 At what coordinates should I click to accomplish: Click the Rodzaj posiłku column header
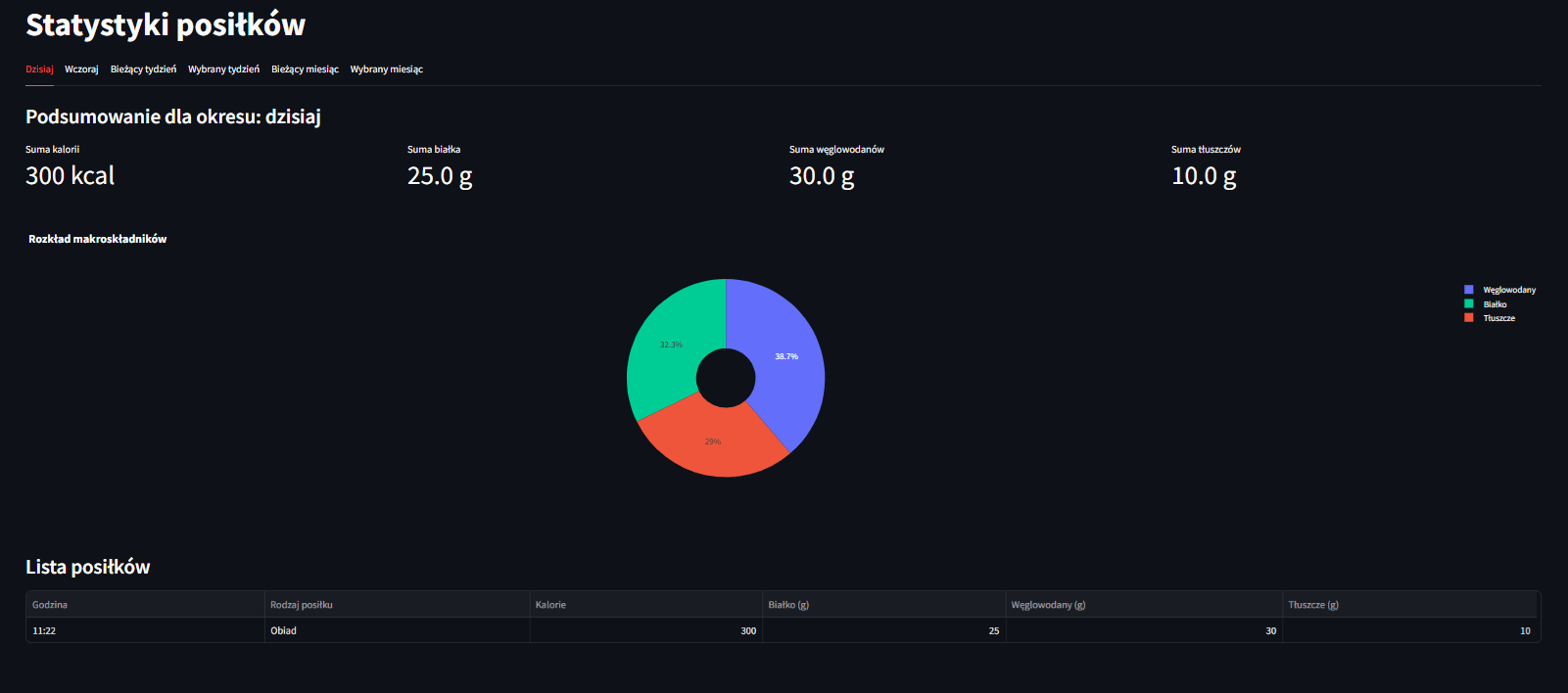coord(302,605)
